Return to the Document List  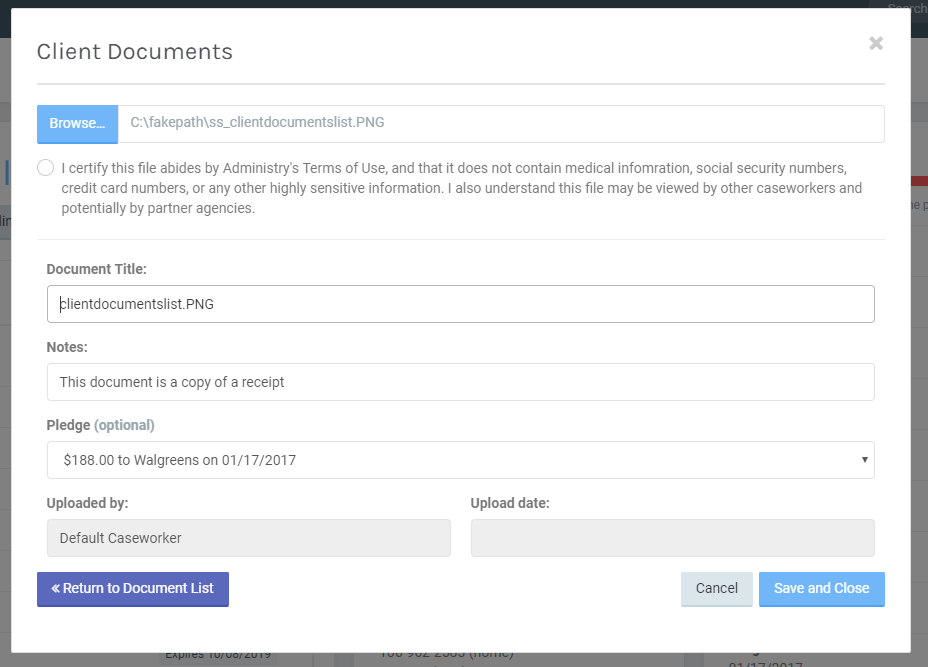click(x=132, y=589)
